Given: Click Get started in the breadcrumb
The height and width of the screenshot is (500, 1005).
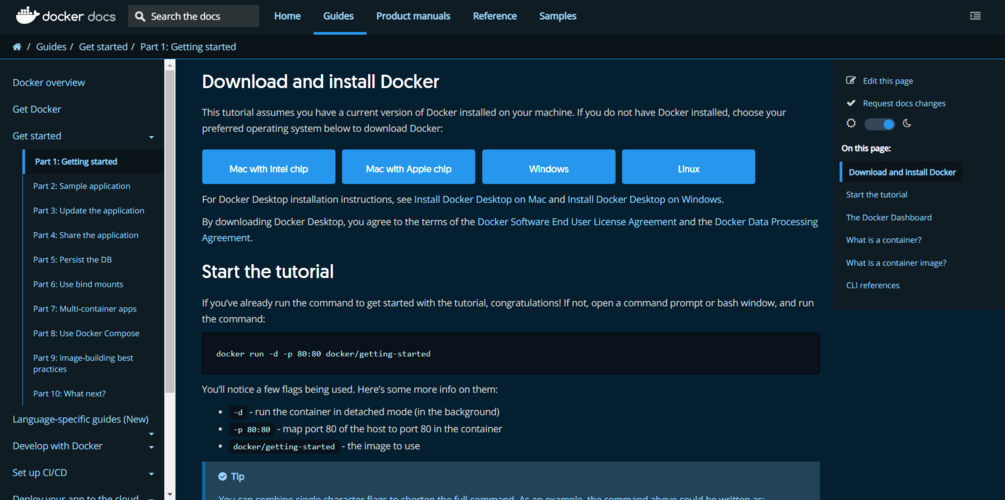Looking at the screenshot, I should [103, 47].
